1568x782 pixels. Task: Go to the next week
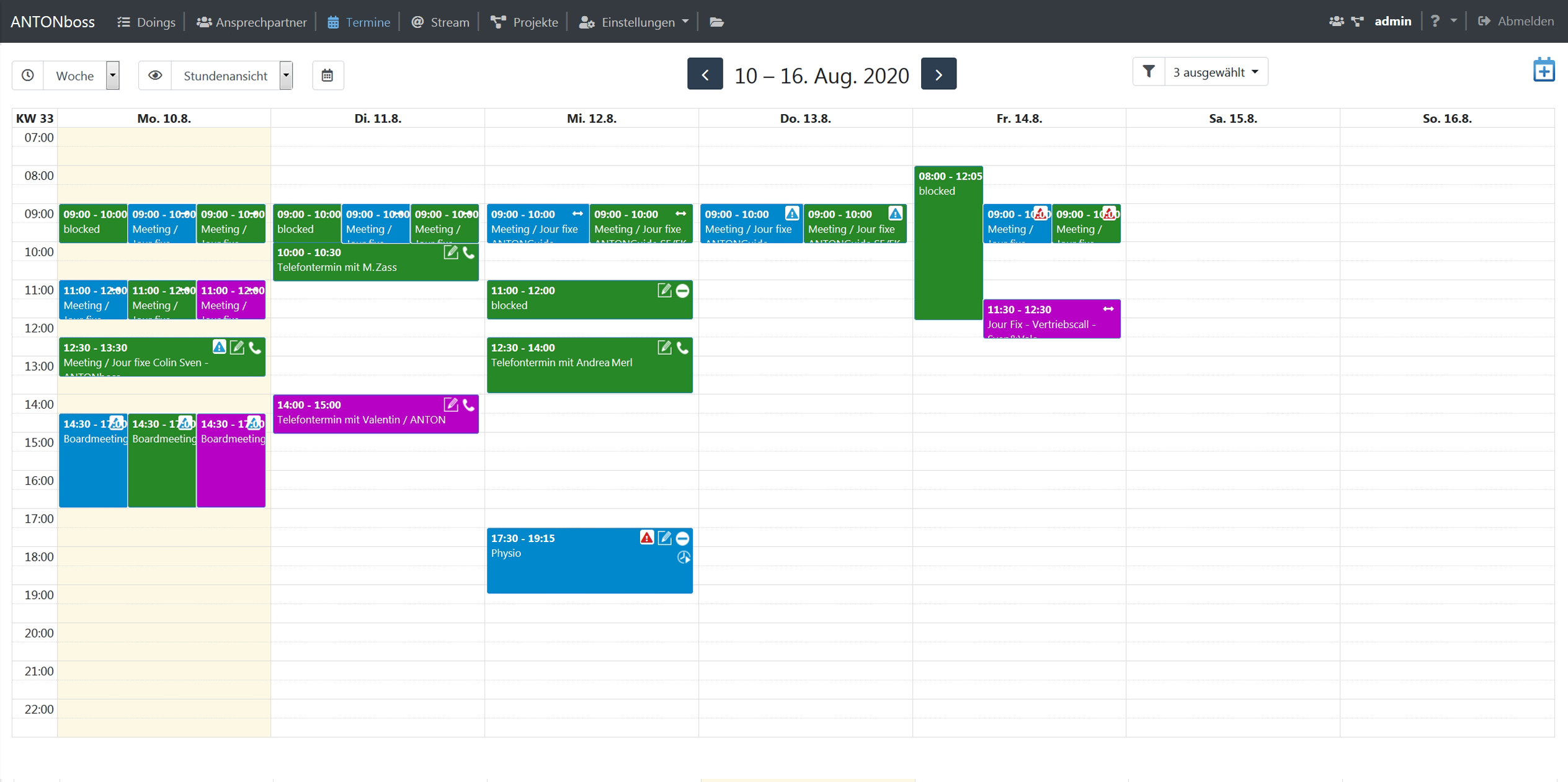click(938, 74)
